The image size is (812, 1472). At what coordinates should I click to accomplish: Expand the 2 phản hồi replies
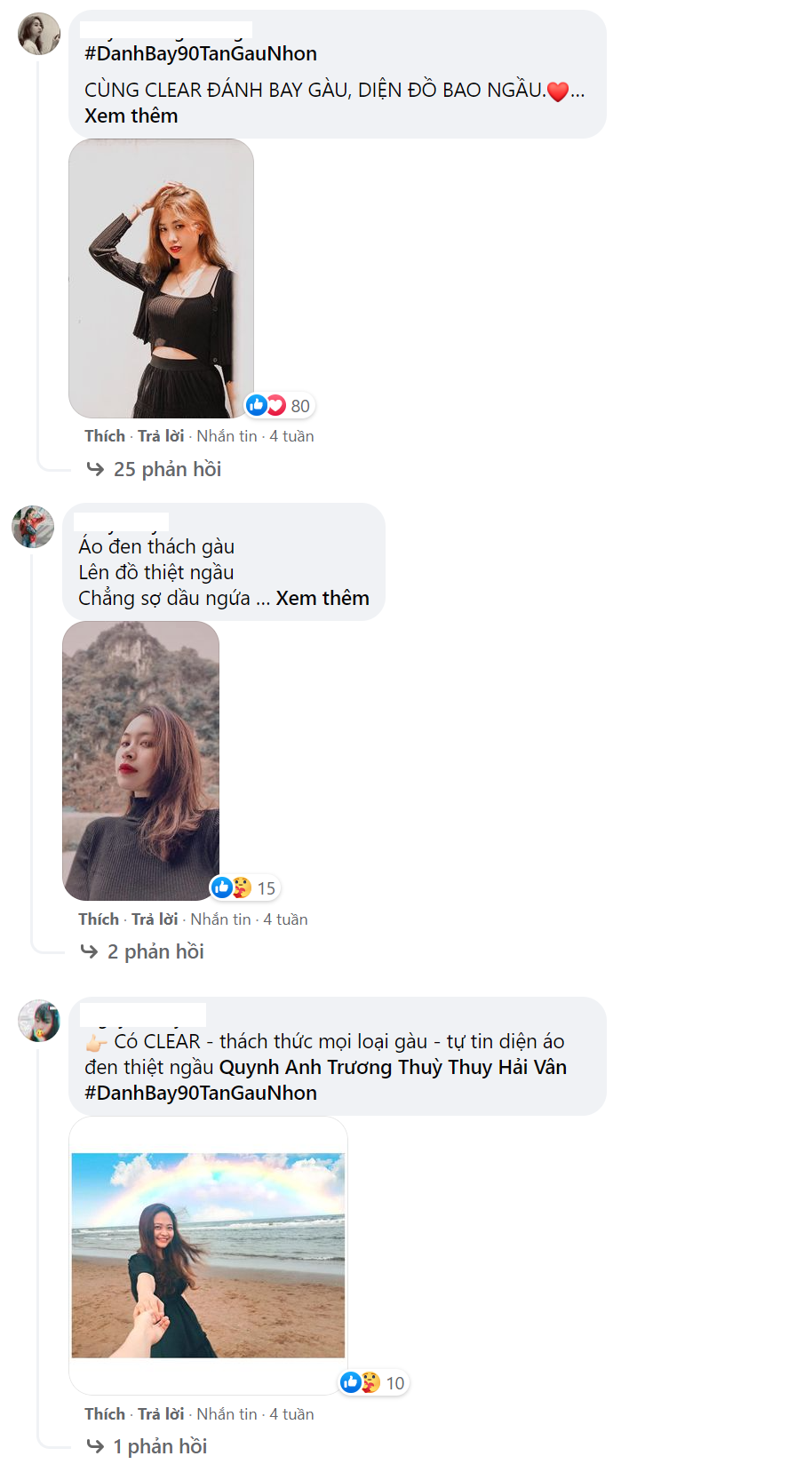click(x=155, y=952)
